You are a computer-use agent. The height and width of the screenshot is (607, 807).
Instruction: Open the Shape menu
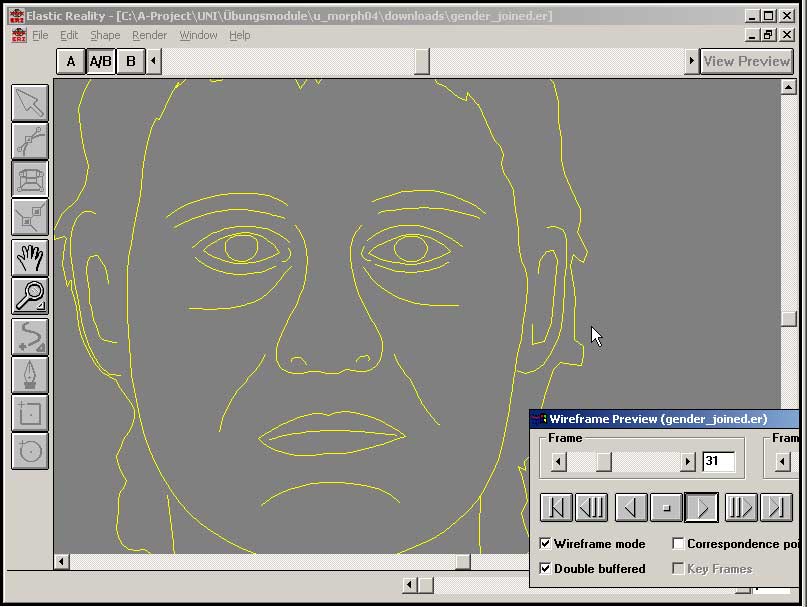(105, 35)
